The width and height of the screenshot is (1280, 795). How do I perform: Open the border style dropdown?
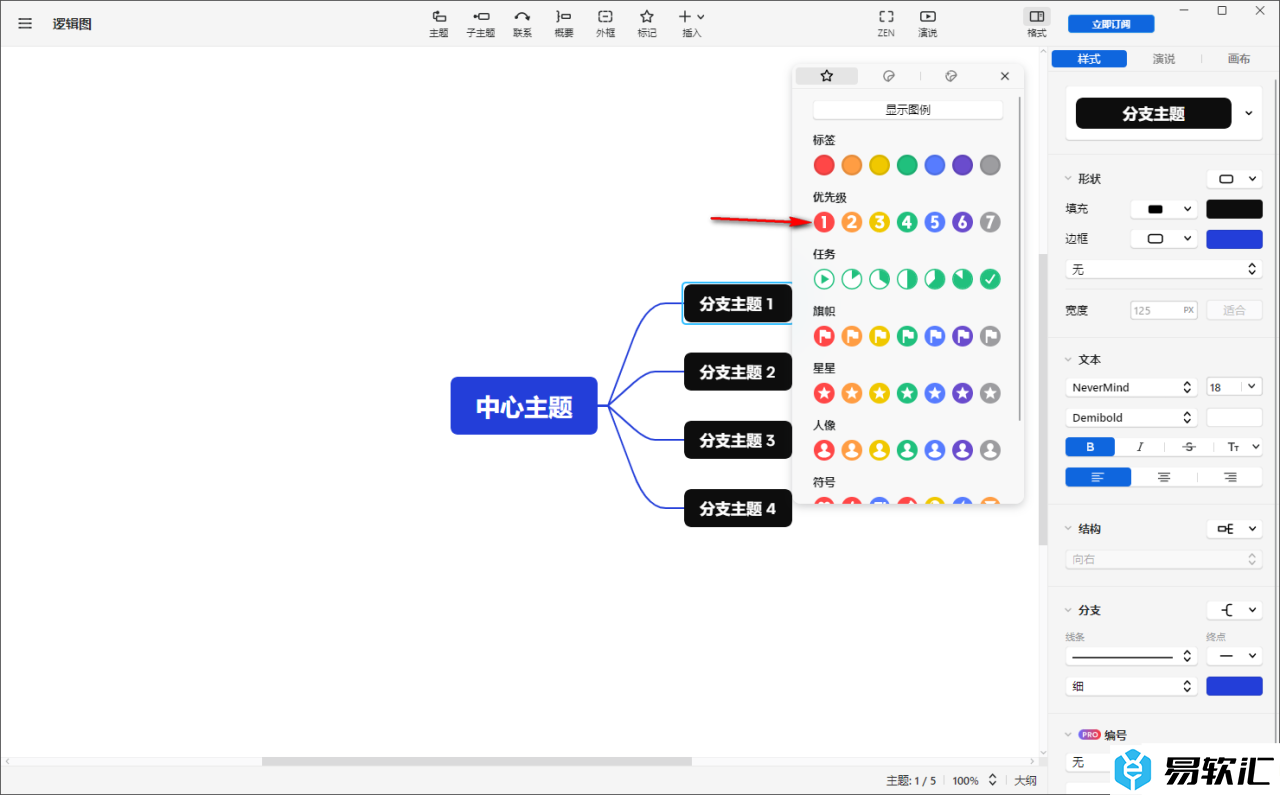click(x=1164, y=239)
